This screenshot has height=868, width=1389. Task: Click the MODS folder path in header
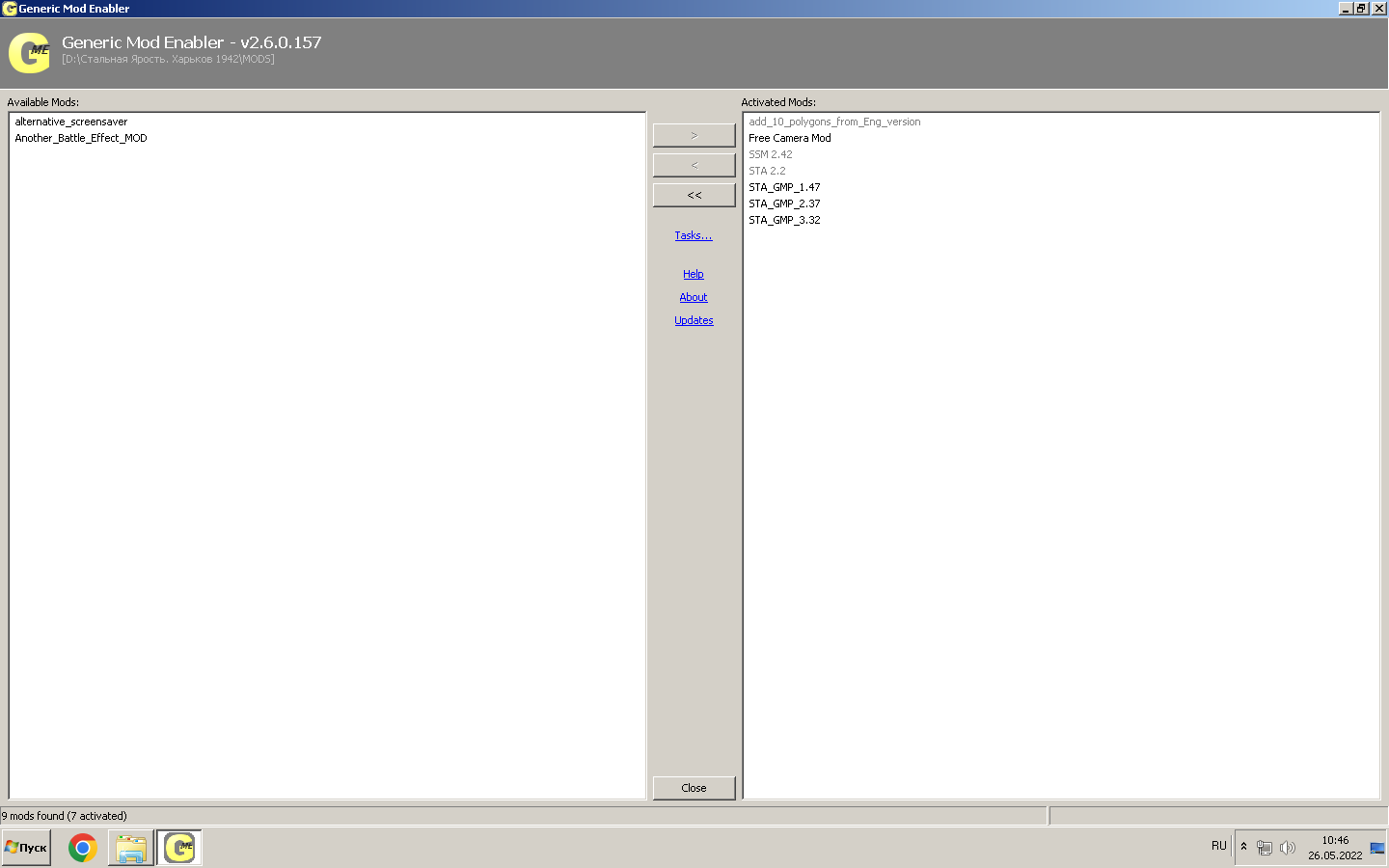(168, 60)
